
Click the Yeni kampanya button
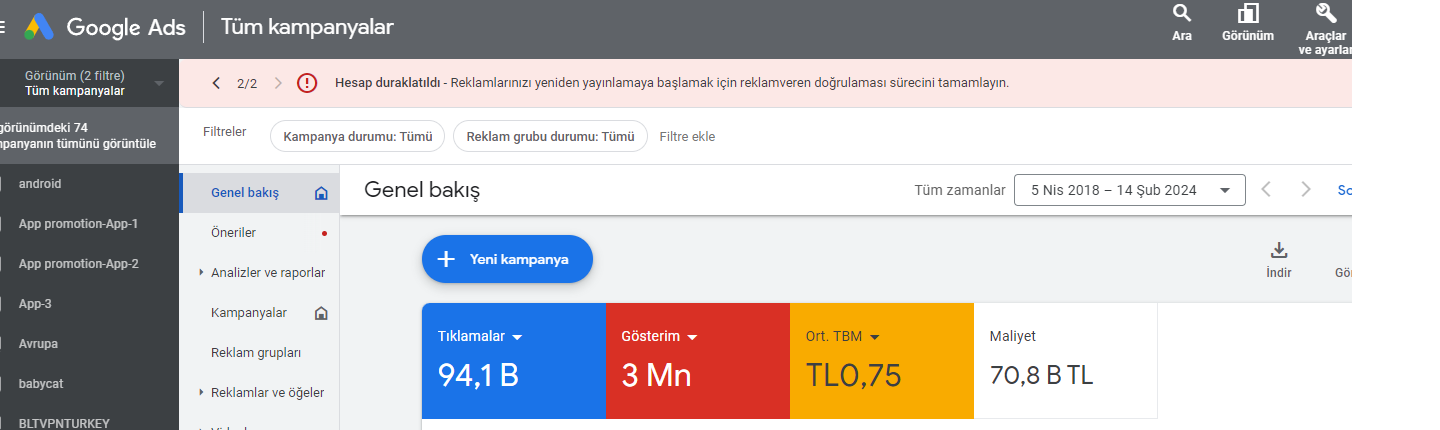(x=507, y=259)
